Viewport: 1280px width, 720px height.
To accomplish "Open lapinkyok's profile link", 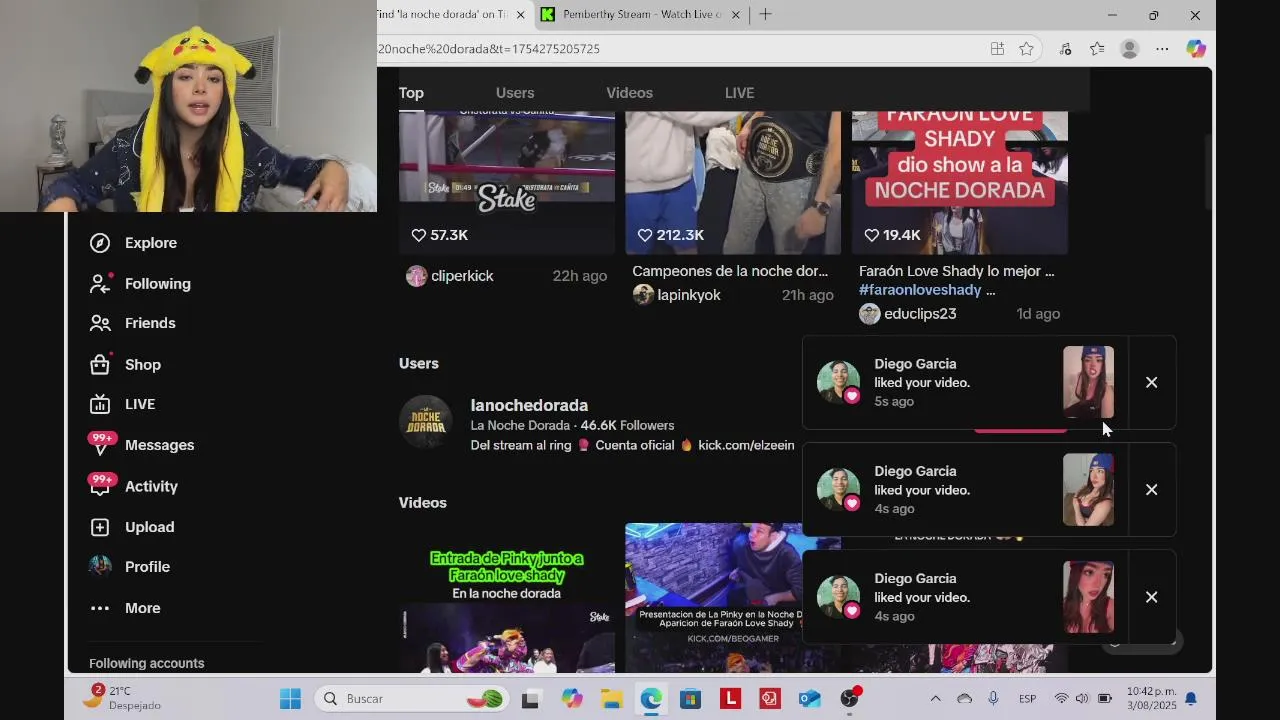I will (689, 295).
